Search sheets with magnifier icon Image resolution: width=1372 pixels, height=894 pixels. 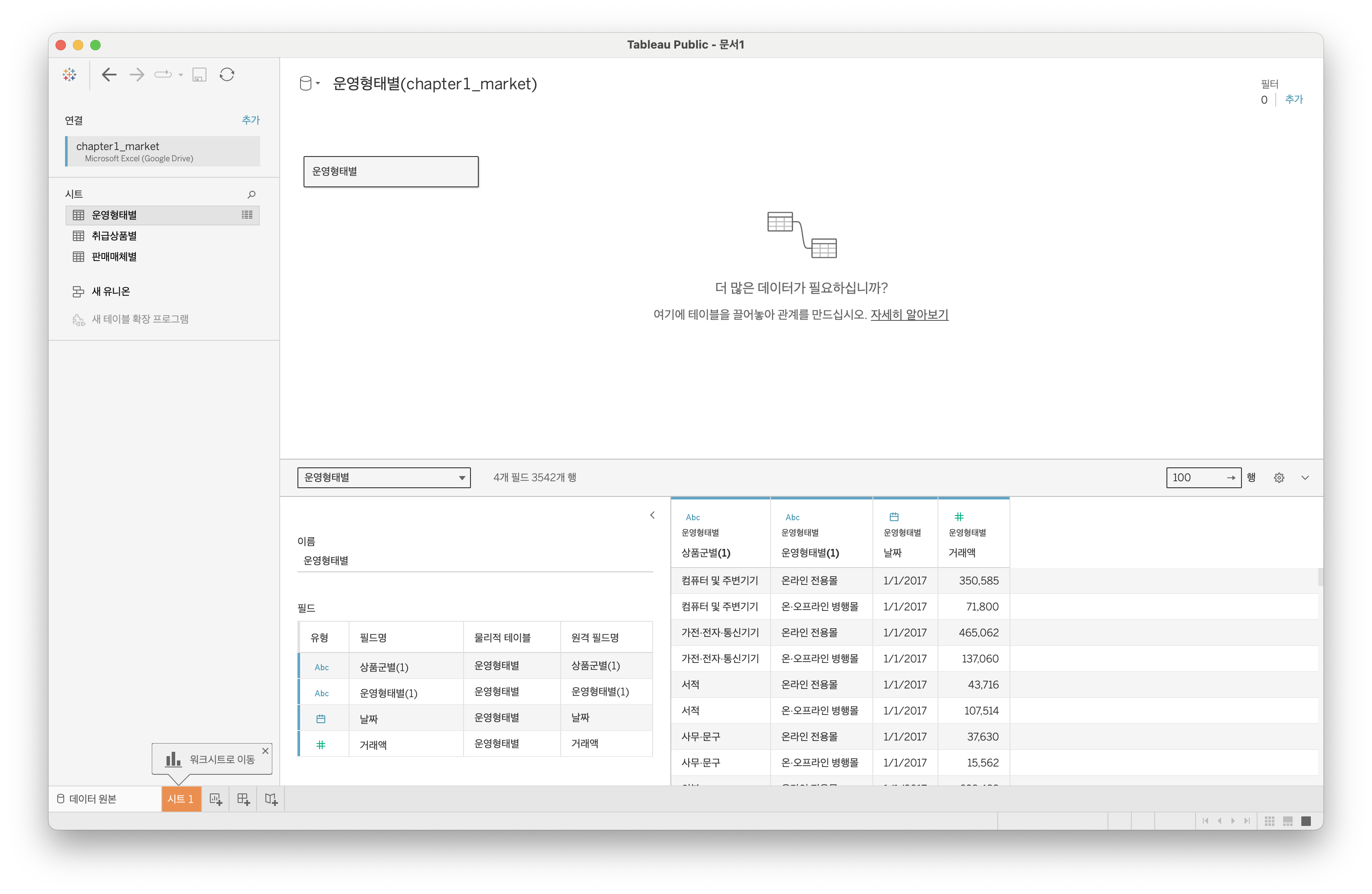[x=252, y=194]
